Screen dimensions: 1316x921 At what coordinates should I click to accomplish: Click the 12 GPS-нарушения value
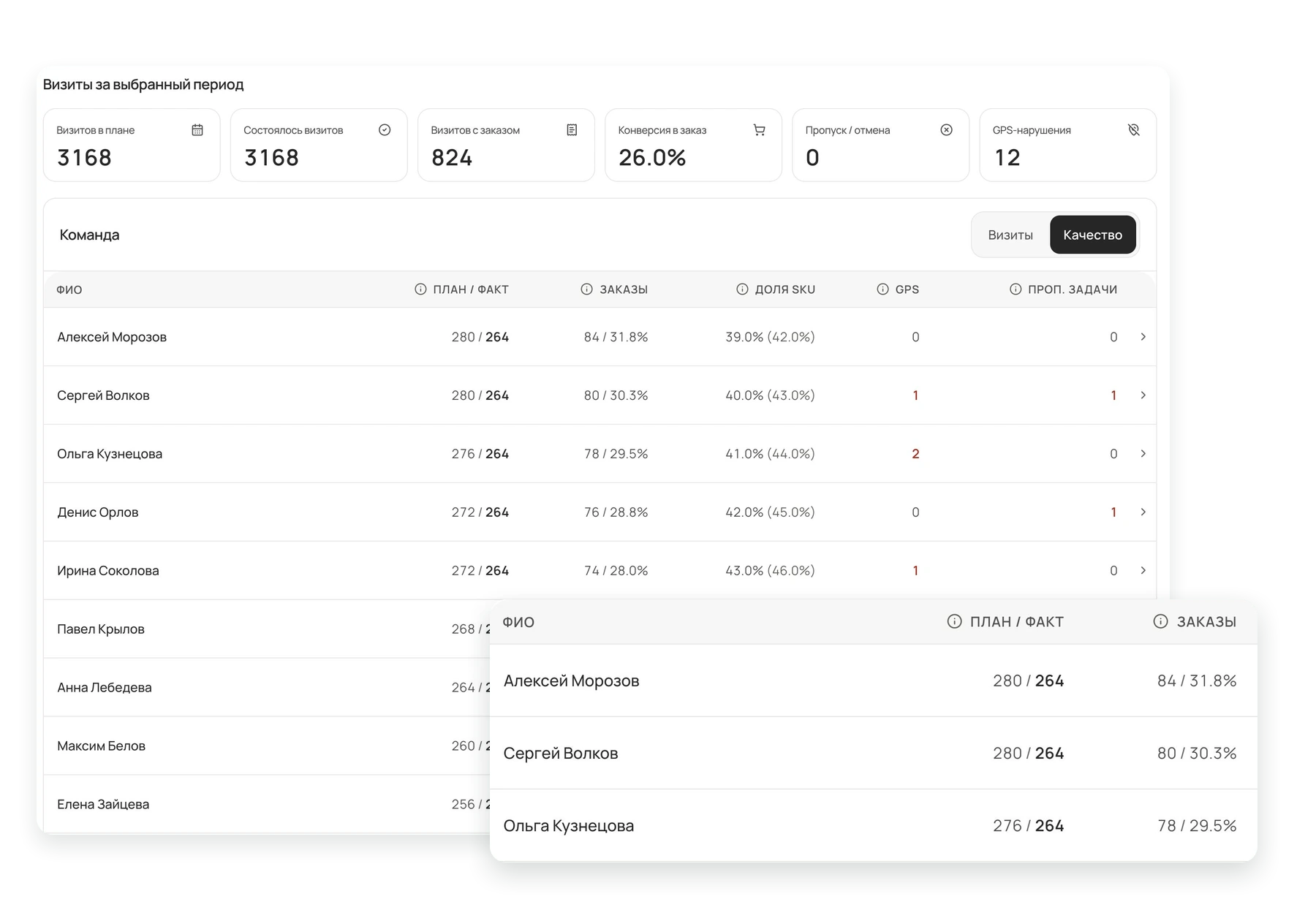(x=1007, y=157)
